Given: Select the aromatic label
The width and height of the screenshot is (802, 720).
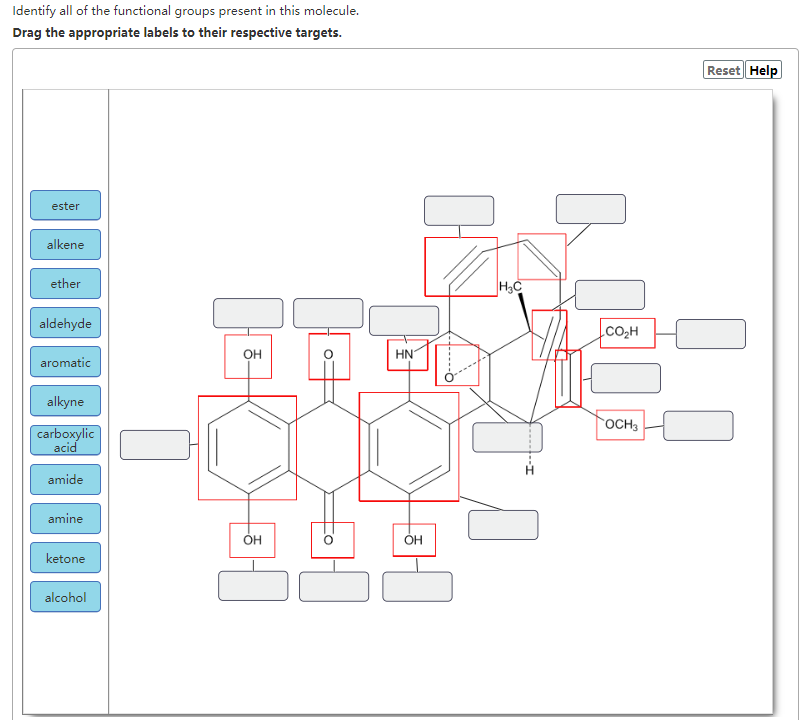Looking at the screenshot, I should coord(65,361).
